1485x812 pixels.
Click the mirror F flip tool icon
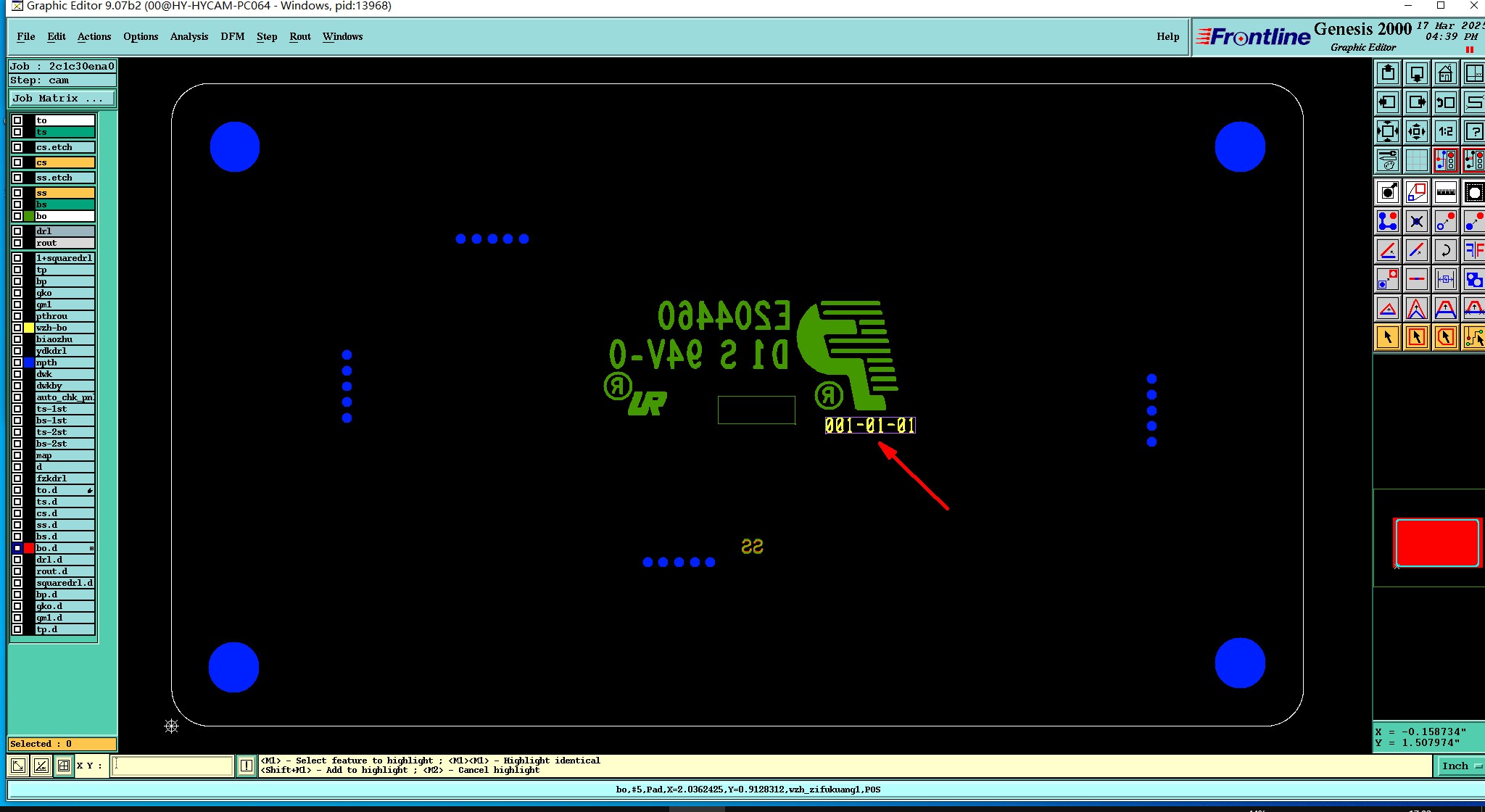(x=1473, y=251)
